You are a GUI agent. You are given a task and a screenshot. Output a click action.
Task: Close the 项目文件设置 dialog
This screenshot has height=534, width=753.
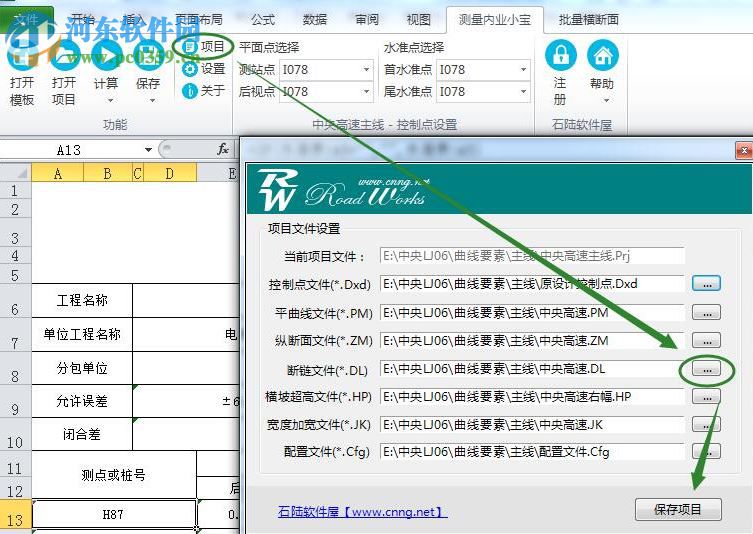(744, 150)
